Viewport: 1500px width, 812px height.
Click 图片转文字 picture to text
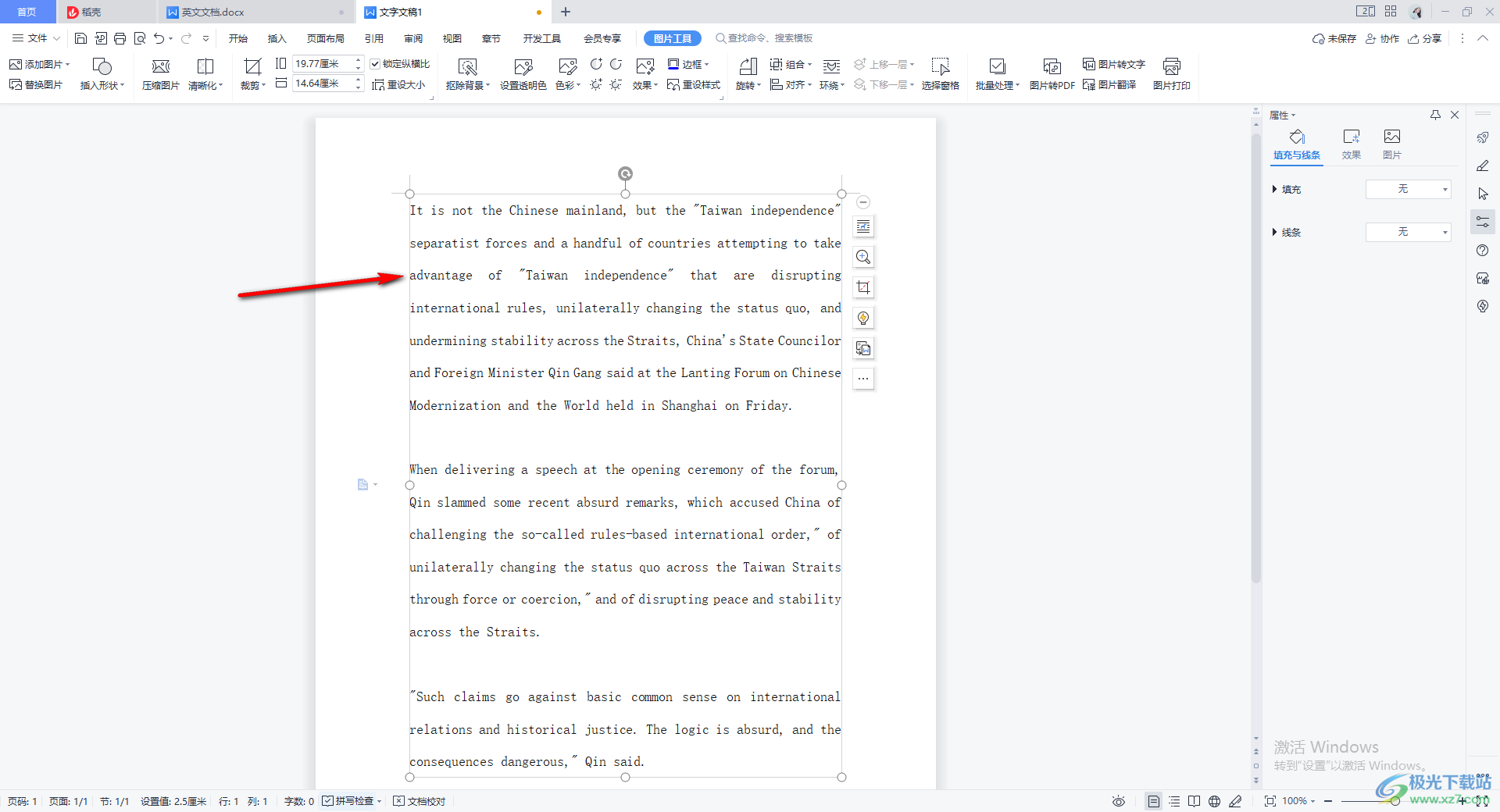click(1113, 64)
